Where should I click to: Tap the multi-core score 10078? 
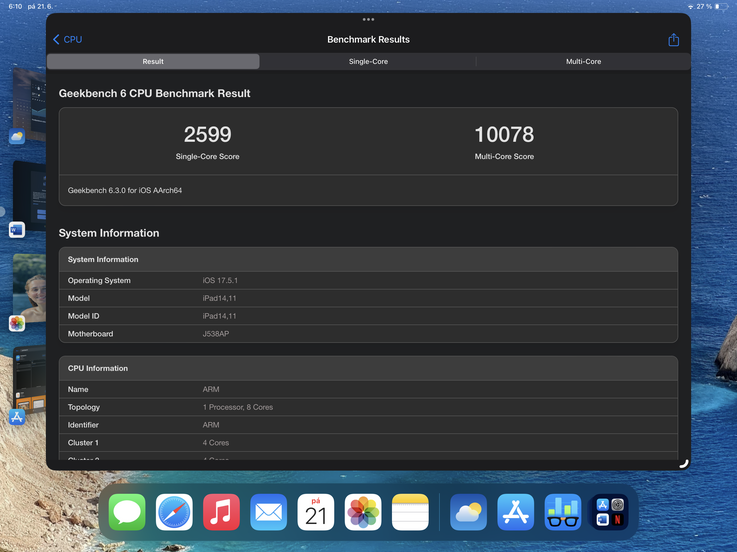coord(504,134)
